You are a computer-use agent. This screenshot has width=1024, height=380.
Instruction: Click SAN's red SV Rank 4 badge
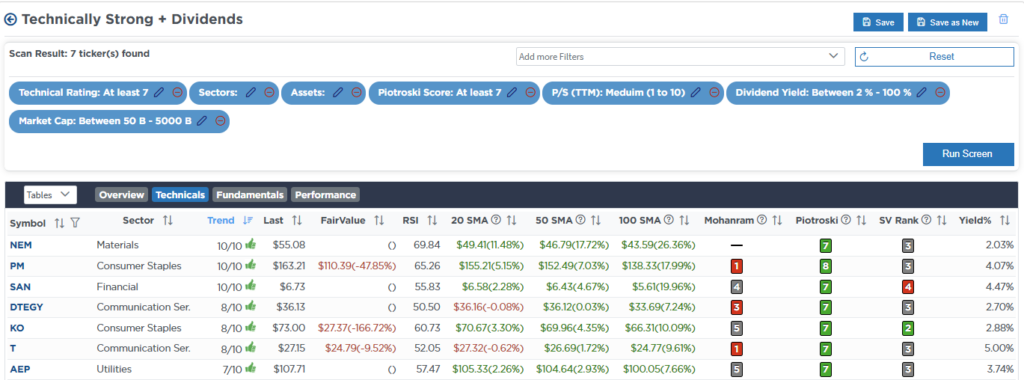pyautogui.click(x=908, y=287)
